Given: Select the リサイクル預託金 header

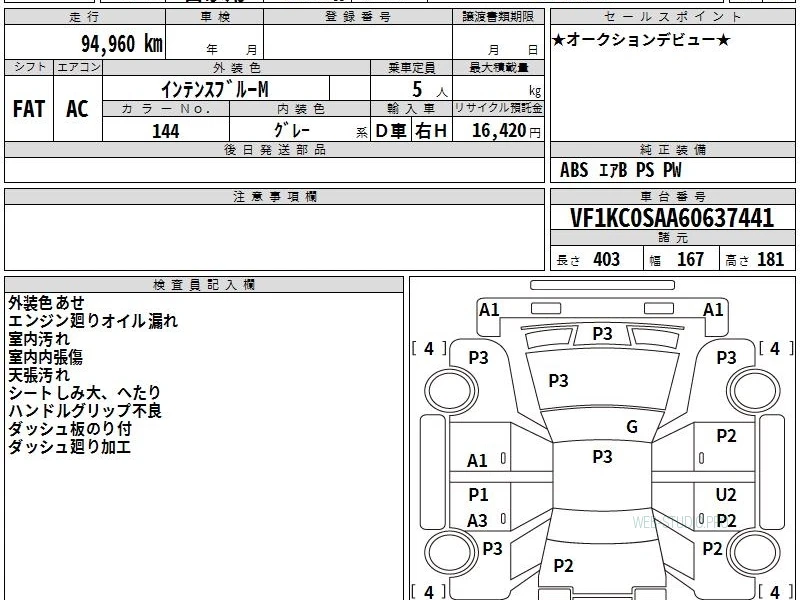Looking at the screenshot, I should coord(498,109).
